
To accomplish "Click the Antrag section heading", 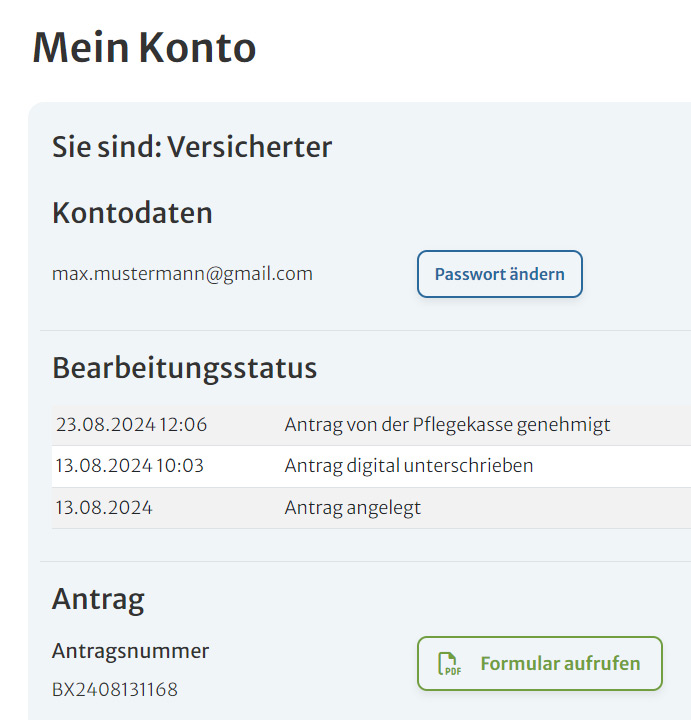I will pyautogui.click(x=98, y=599).
